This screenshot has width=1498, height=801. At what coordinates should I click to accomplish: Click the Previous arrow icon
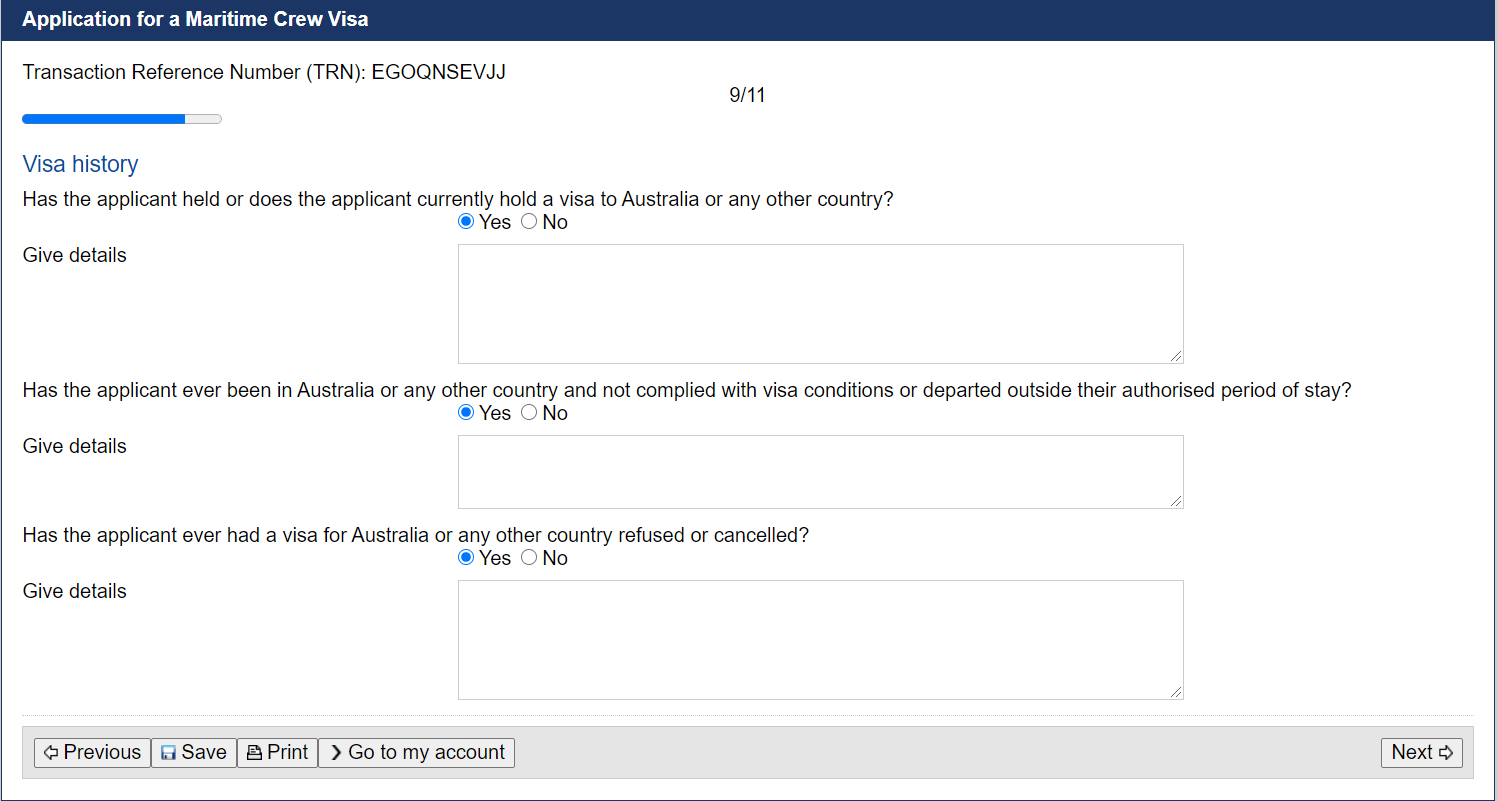point(51,753)
